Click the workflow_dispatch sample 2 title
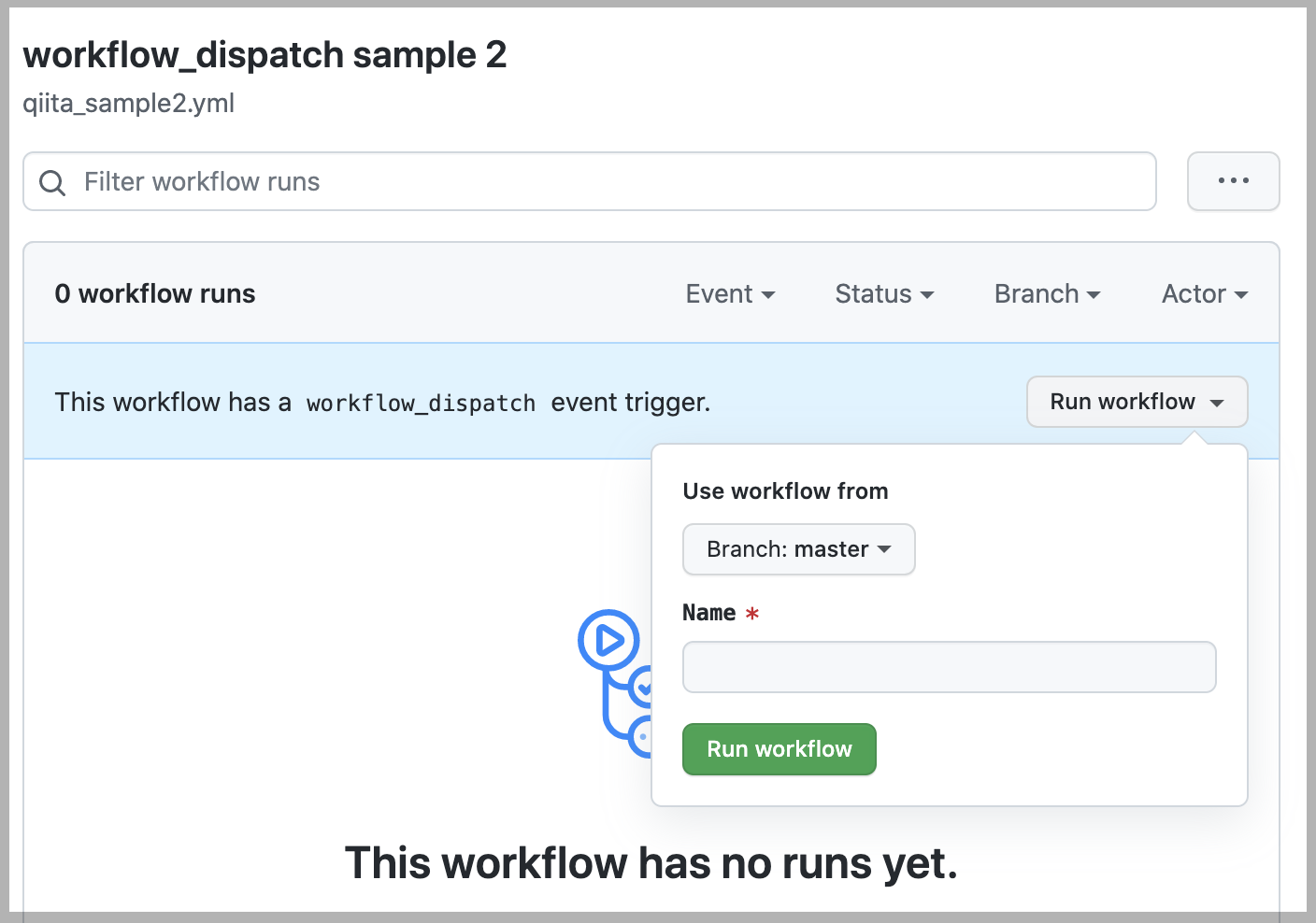The height and width of the screenshot is (923, 1316). click(265, 55)
